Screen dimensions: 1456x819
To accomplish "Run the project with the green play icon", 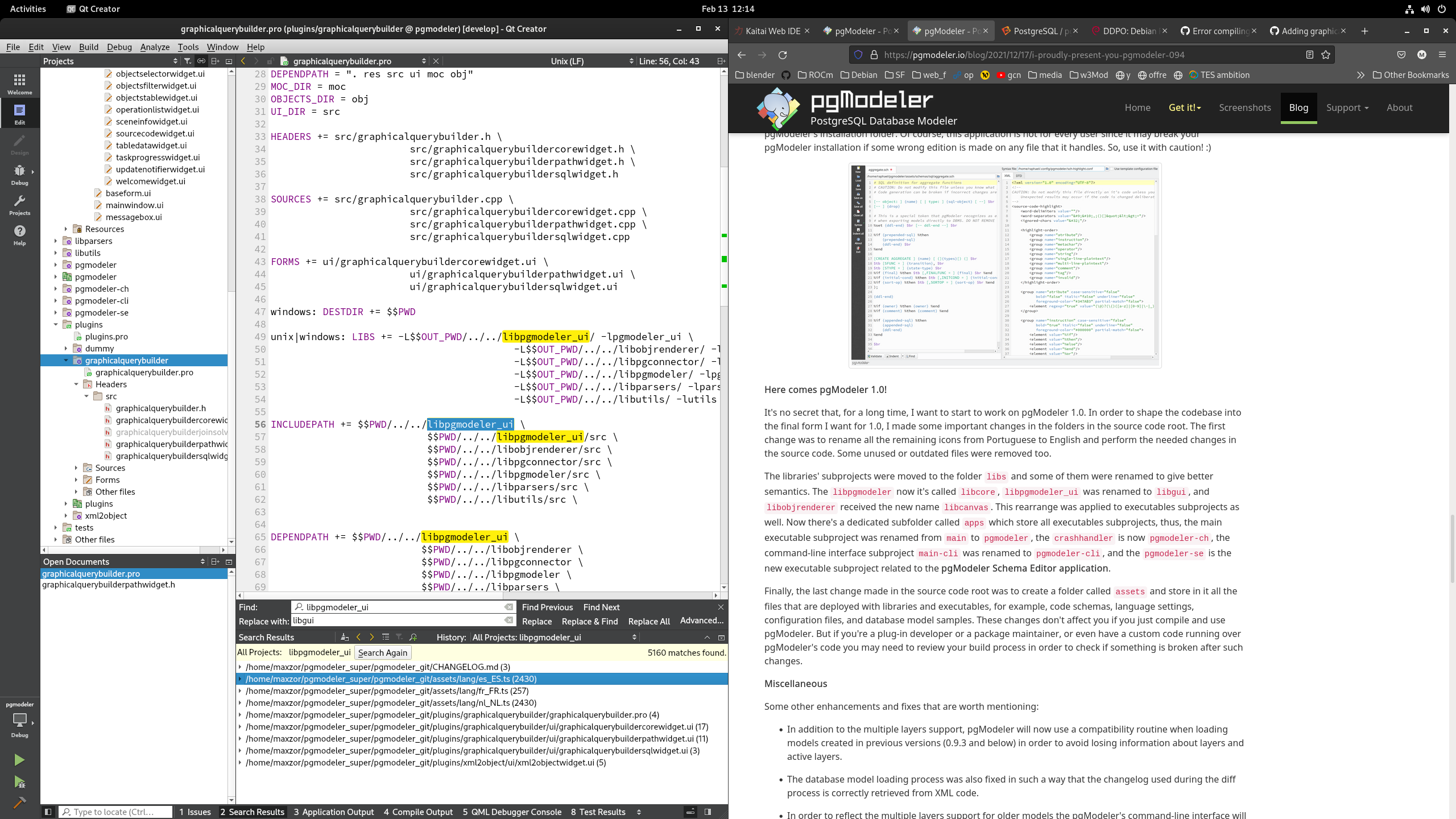I will [x=19, y=760].
